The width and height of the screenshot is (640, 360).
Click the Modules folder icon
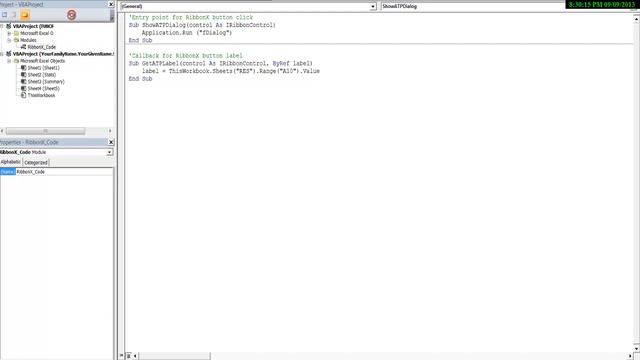pyautogui.click(x=16, y=40)
